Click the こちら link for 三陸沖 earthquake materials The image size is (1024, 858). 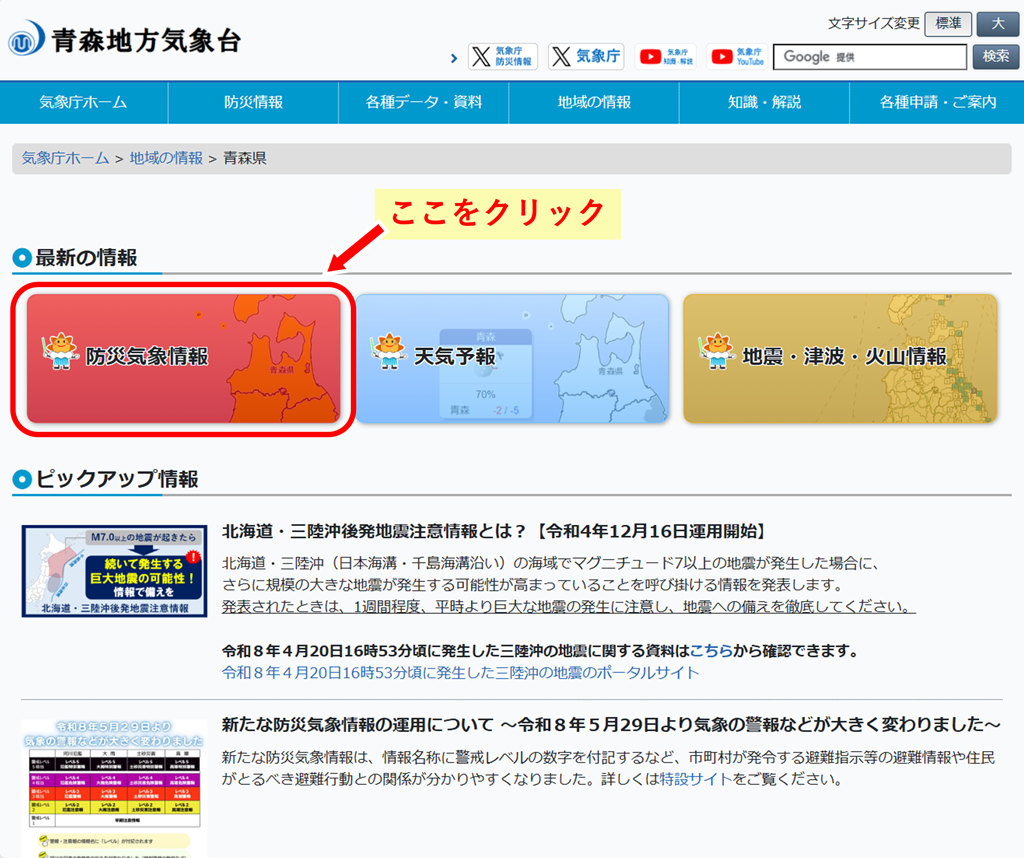pos(711,651)
